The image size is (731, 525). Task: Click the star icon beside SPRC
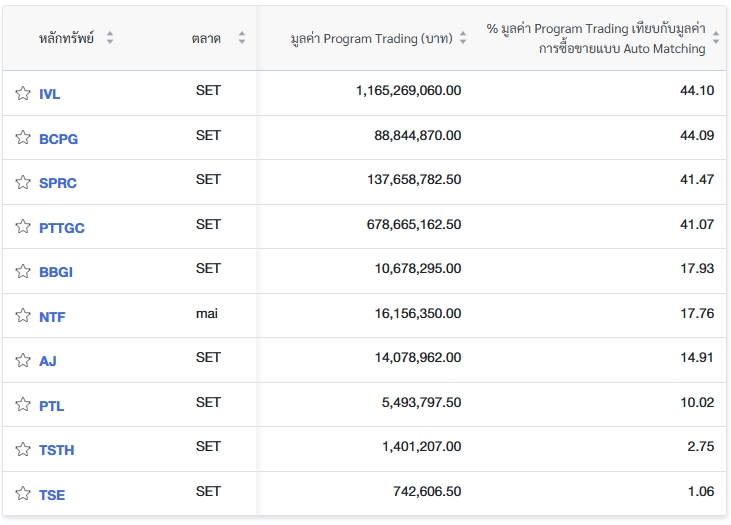pyautogui.click(x=22, y=182)
